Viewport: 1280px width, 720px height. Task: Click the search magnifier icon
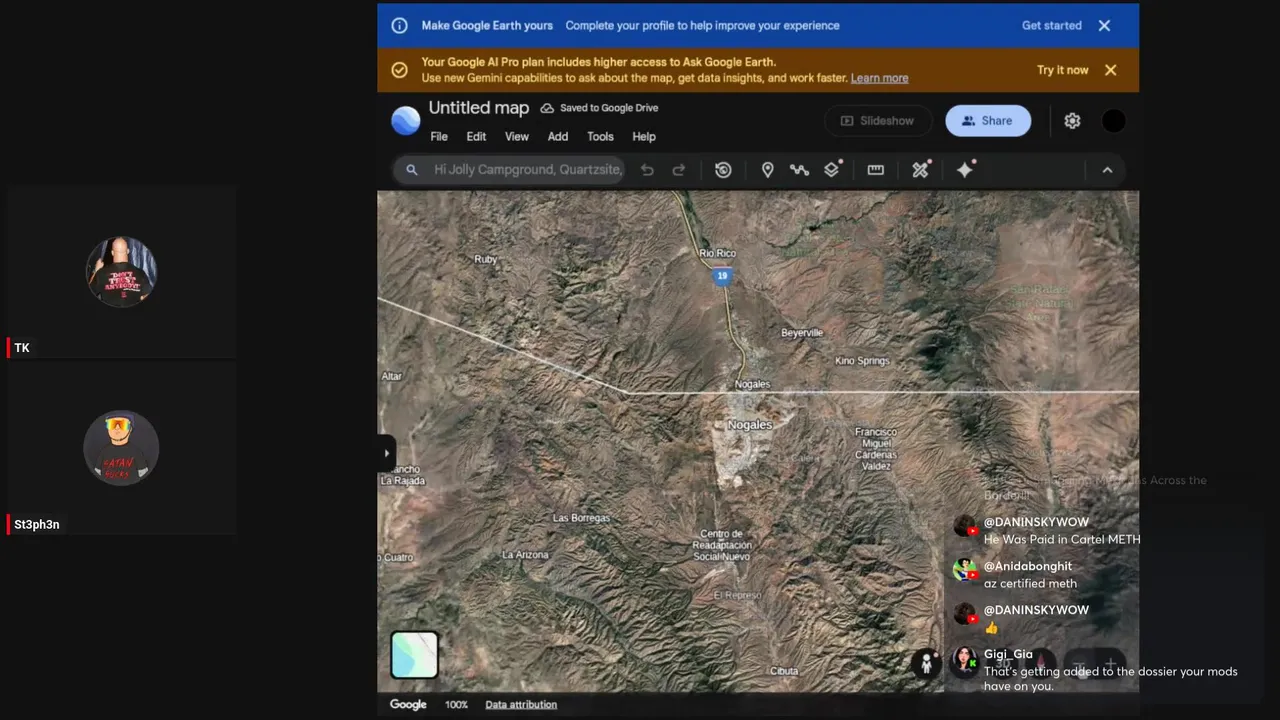pos(411,170)
